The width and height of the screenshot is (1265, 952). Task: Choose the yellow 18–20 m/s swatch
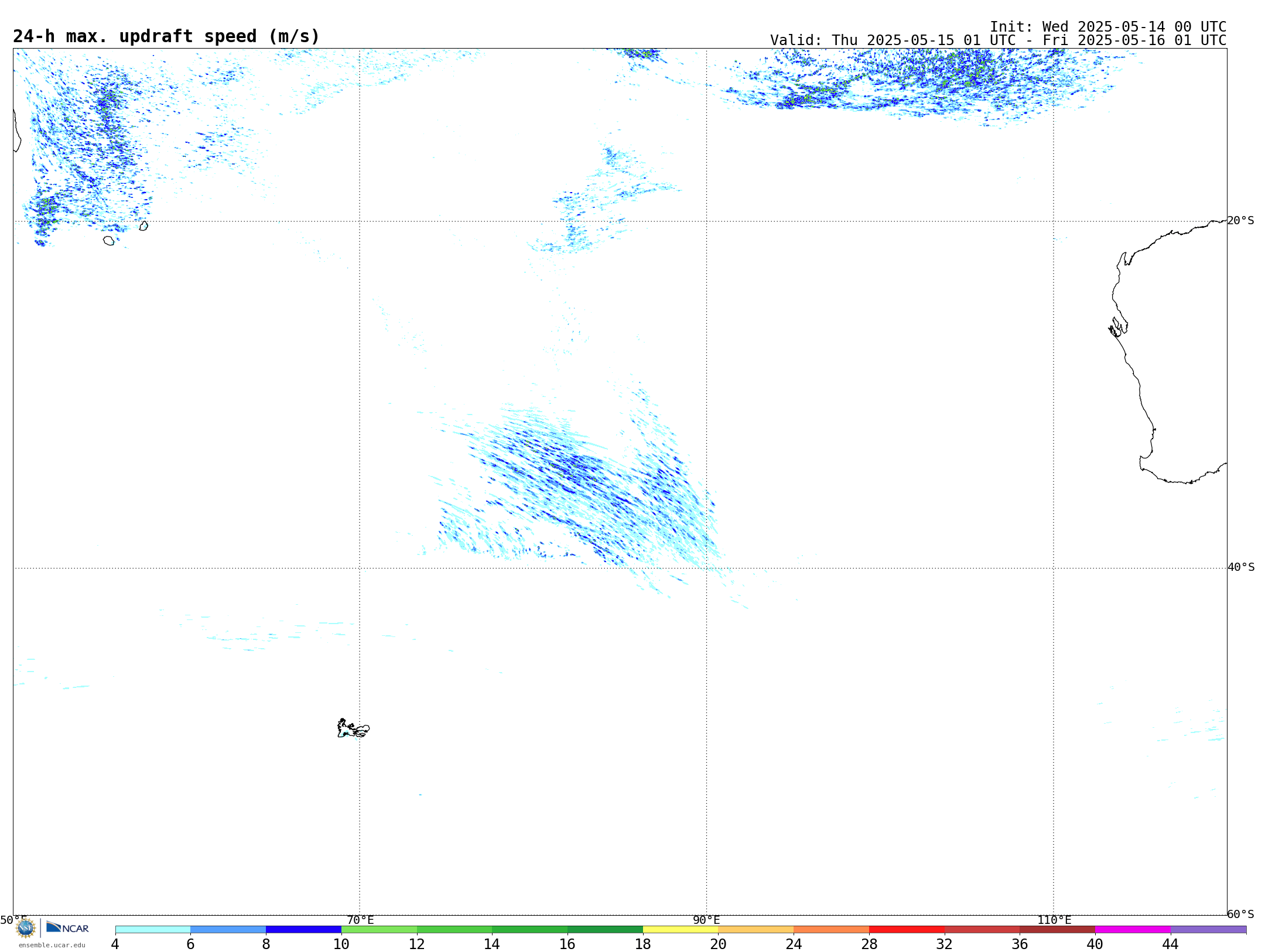[681, 930]
